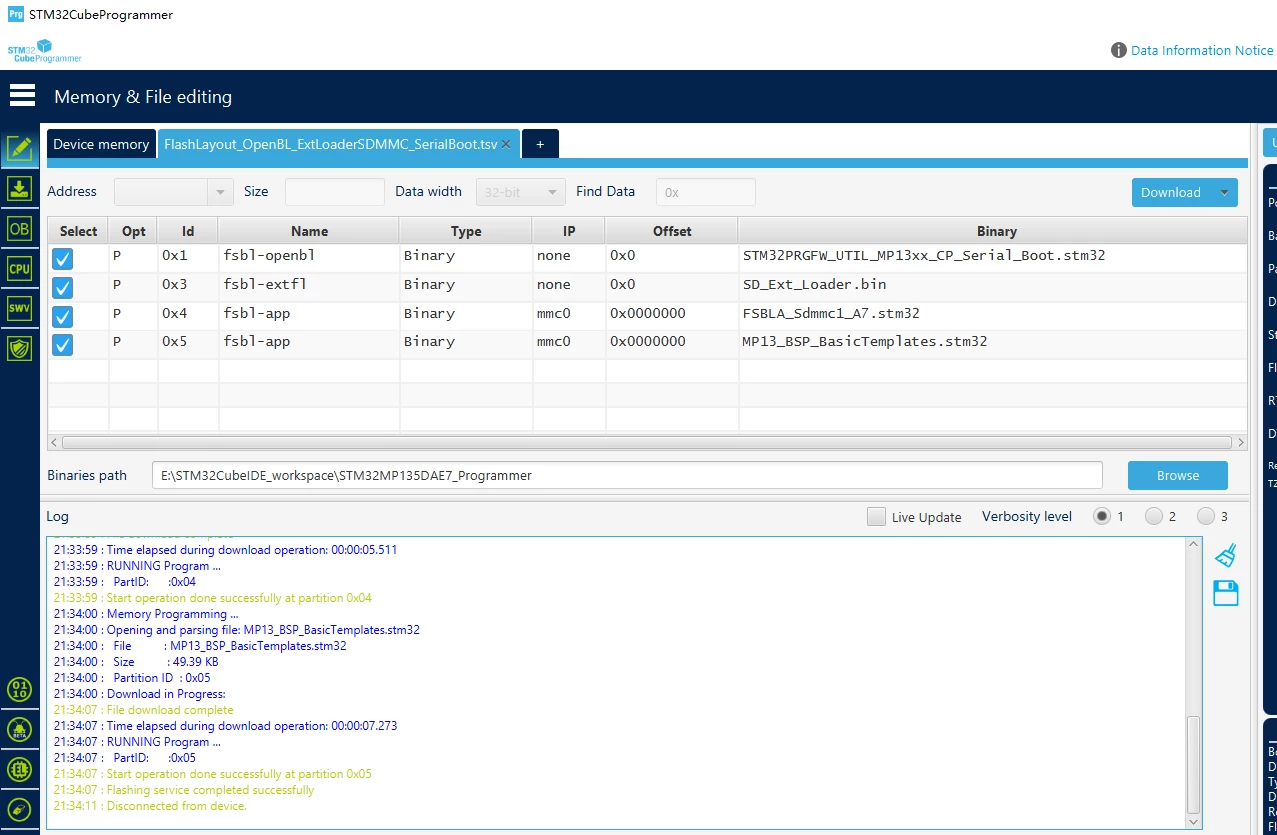
Task: Open the external loader EL icon
Action: (x=19, y=769)
